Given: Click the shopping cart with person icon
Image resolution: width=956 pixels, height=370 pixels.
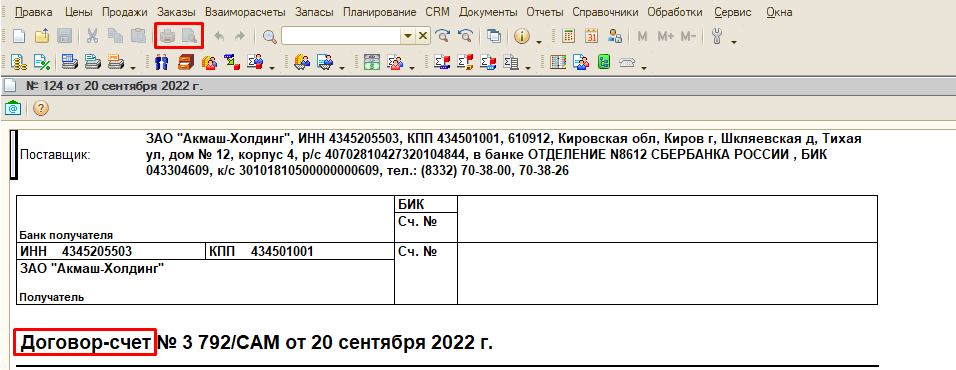Looking at the screenshot, I should click(302, 62).
